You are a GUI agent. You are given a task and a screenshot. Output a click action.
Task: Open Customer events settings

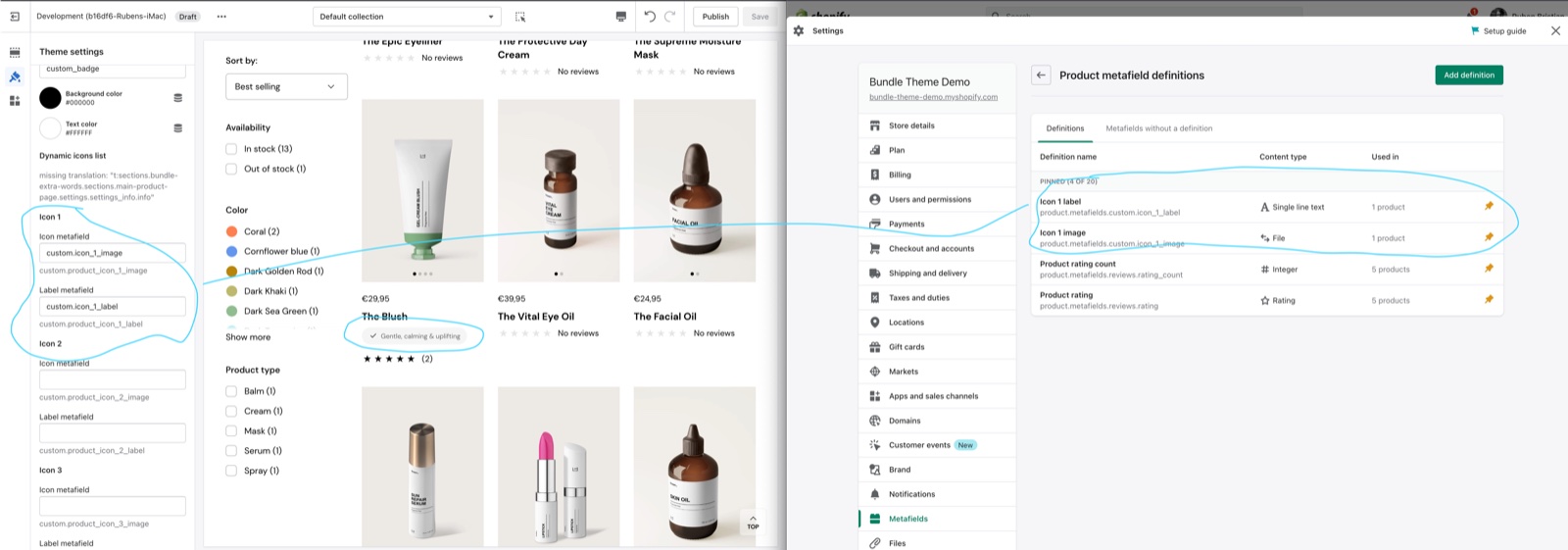pos(919,445)
